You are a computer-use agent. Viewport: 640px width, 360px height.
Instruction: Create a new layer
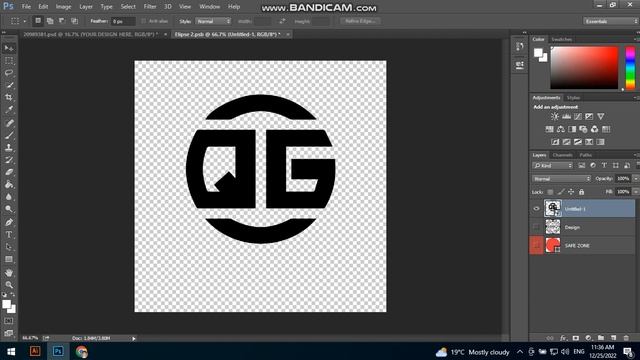tap(613, 338)
